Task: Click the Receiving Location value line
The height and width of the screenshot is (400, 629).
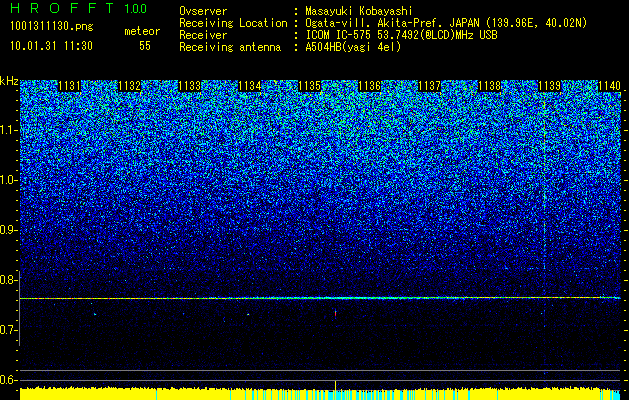Action: (x=446, y=23)
